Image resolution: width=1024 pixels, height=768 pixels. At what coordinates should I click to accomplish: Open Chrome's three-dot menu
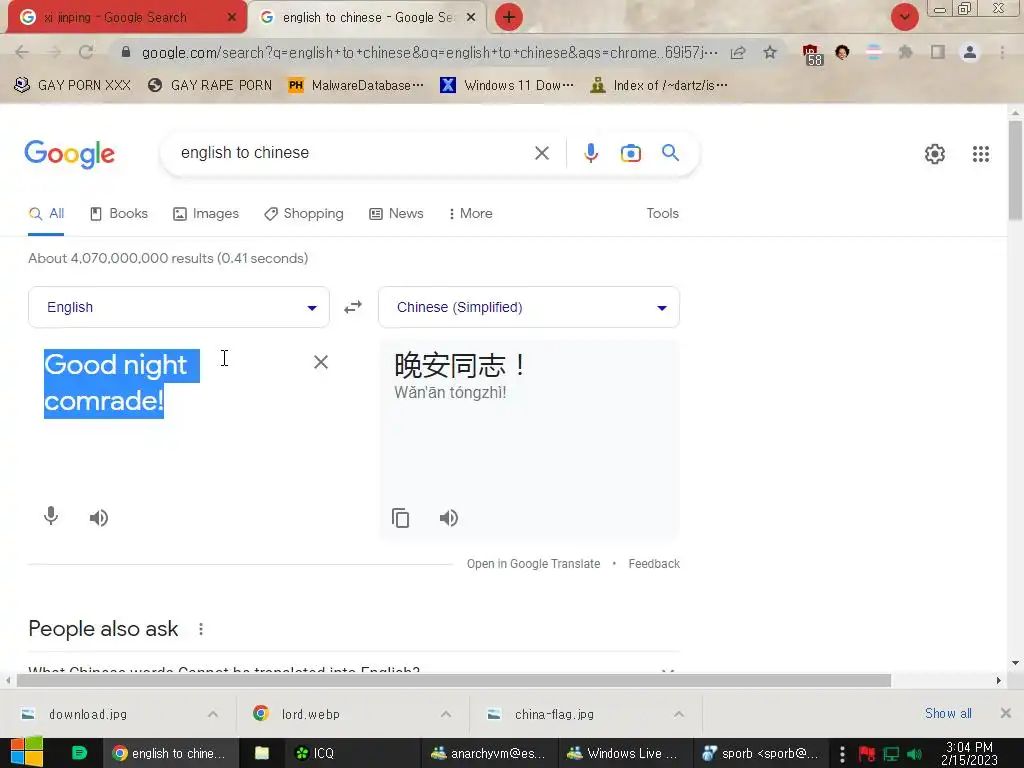pyautogui.click(x=1002, y=52)
